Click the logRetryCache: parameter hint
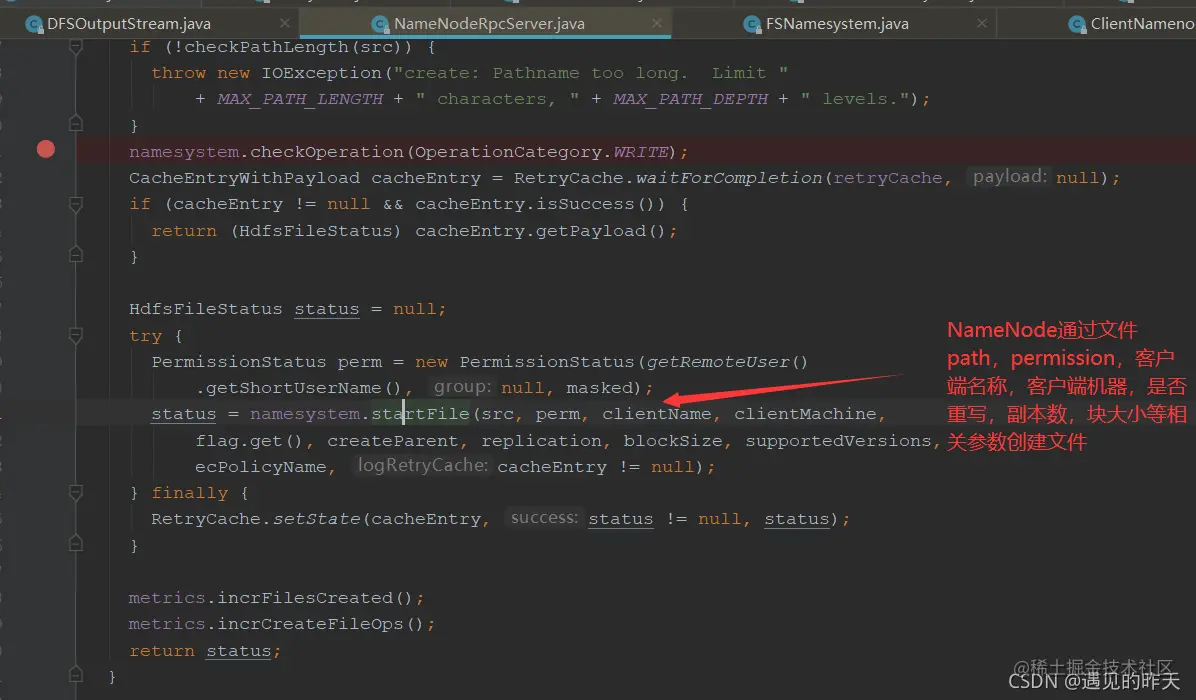Screen dimensions: 1196x700 (423, 466)
